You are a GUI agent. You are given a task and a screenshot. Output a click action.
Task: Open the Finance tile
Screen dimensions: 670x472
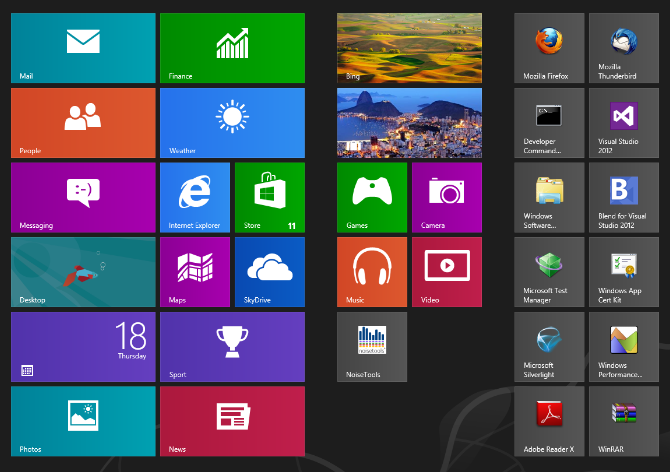232,48
